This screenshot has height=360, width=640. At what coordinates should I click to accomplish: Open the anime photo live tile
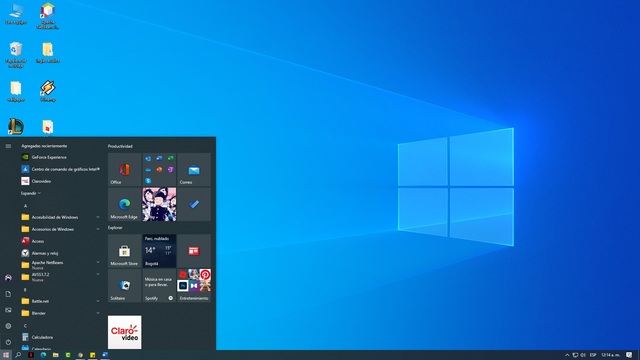159,204
